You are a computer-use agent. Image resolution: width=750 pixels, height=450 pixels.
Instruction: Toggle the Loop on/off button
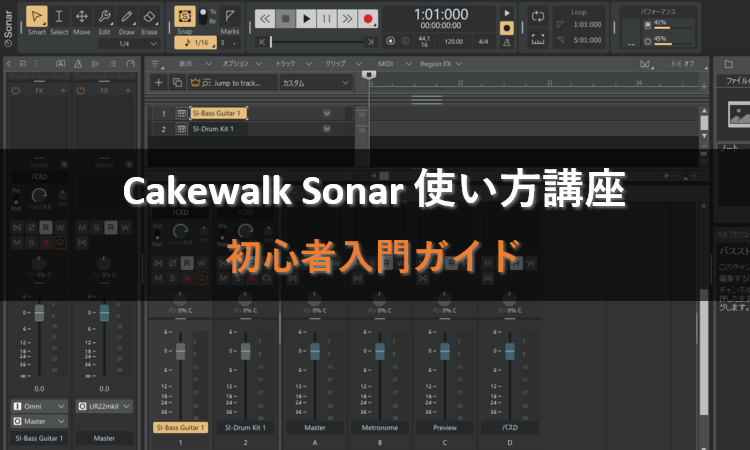[538, 17]
